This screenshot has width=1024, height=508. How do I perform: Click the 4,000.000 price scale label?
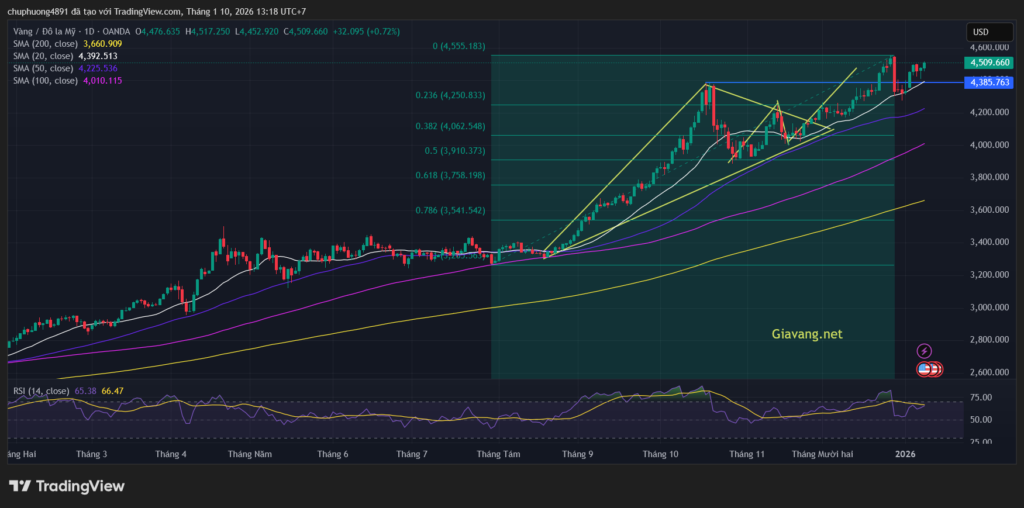987,145
